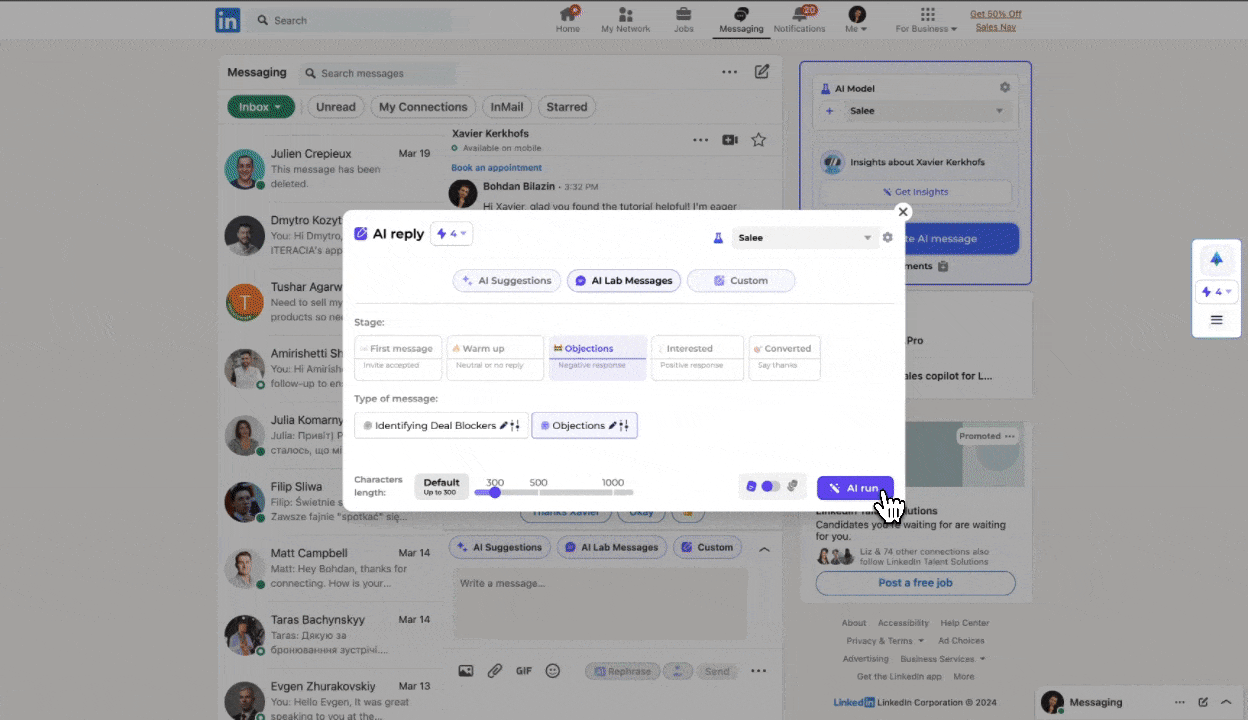
Task: Open the Get 50% Off Sales Nav link
Action: click(996, 20)
